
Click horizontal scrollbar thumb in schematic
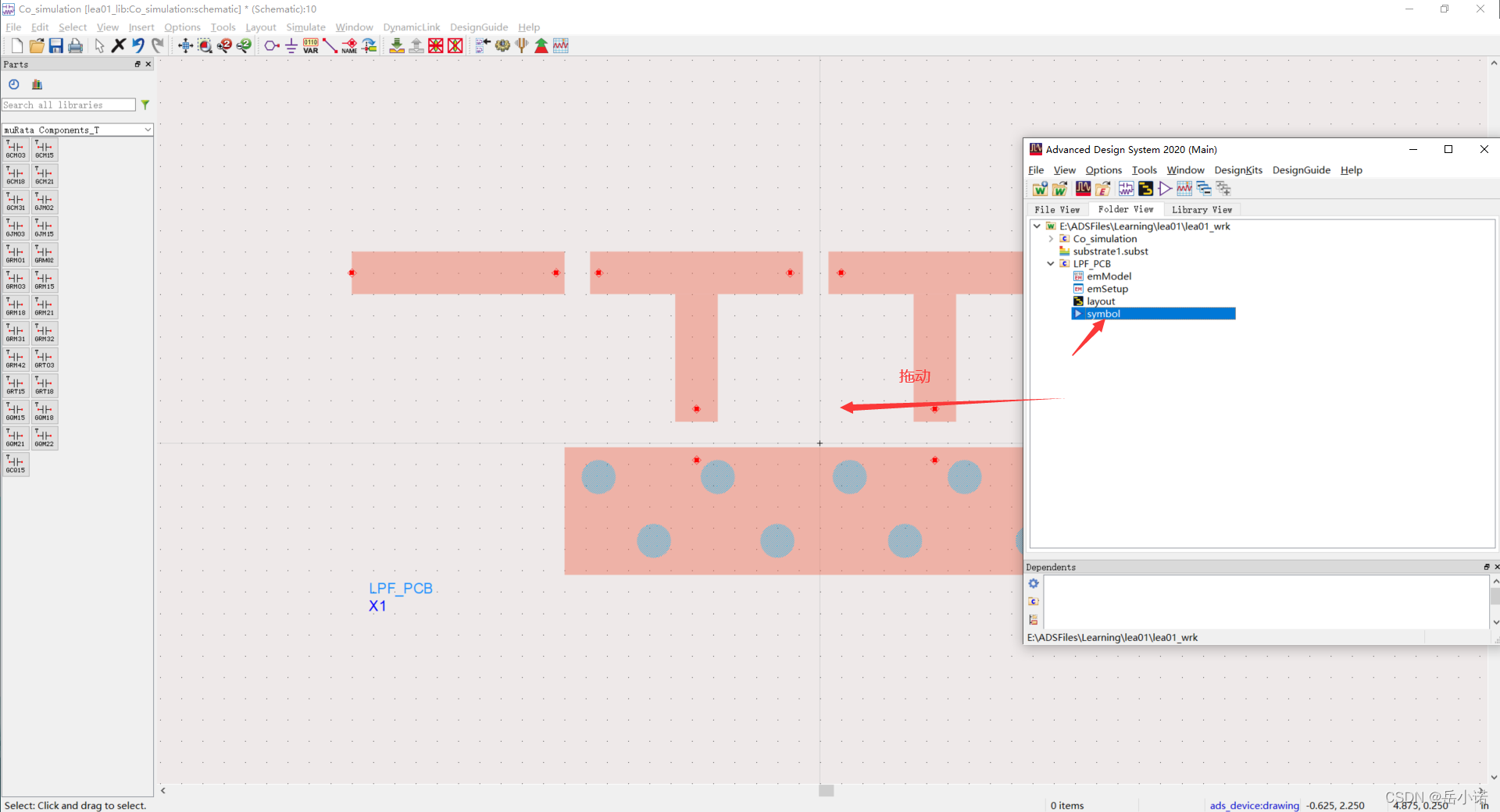pos(827,790)
